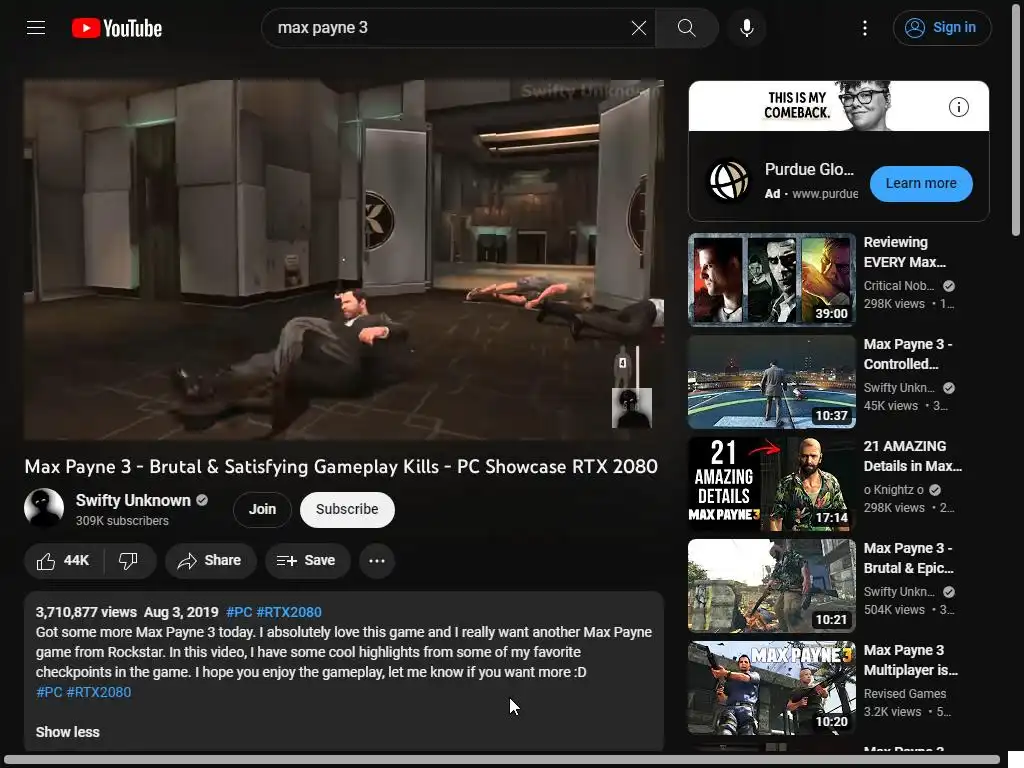Open Reviewing EVERY Max video title
The height and width of the screenshot is (768, 1024).
pos(904,252)
